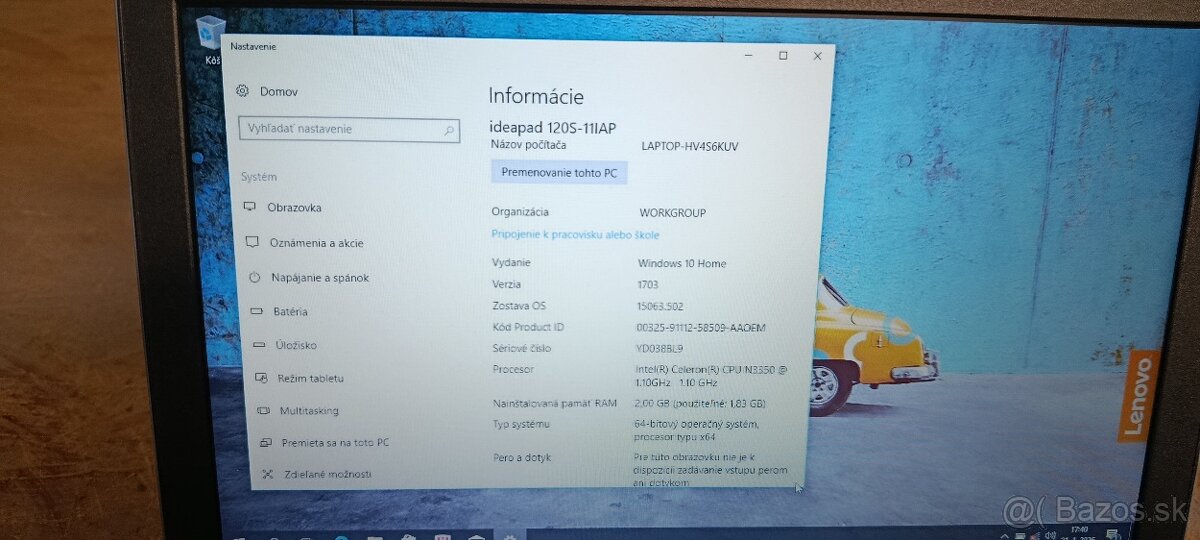Viewport: 1200px width, 540px height.
Task: Click the Procesor label
Action: point(513,370)
